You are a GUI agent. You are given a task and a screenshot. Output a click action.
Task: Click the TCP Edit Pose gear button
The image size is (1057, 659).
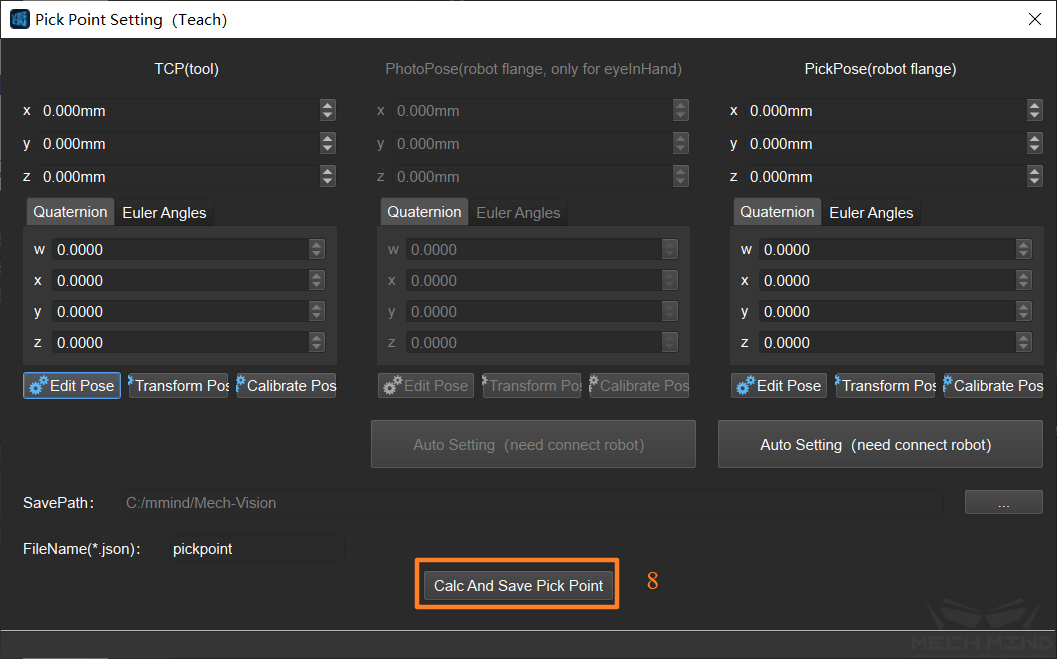[x=72, y=386]
